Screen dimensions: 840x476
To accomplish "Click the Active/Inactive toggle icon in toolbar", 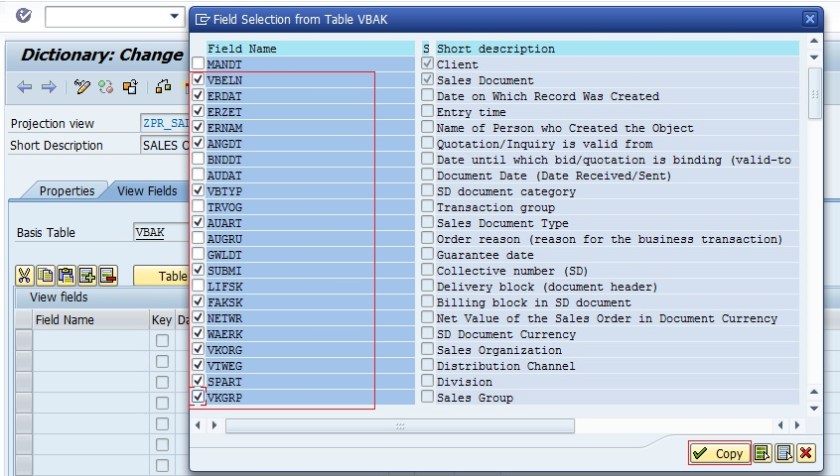I will tap(106, 87).
